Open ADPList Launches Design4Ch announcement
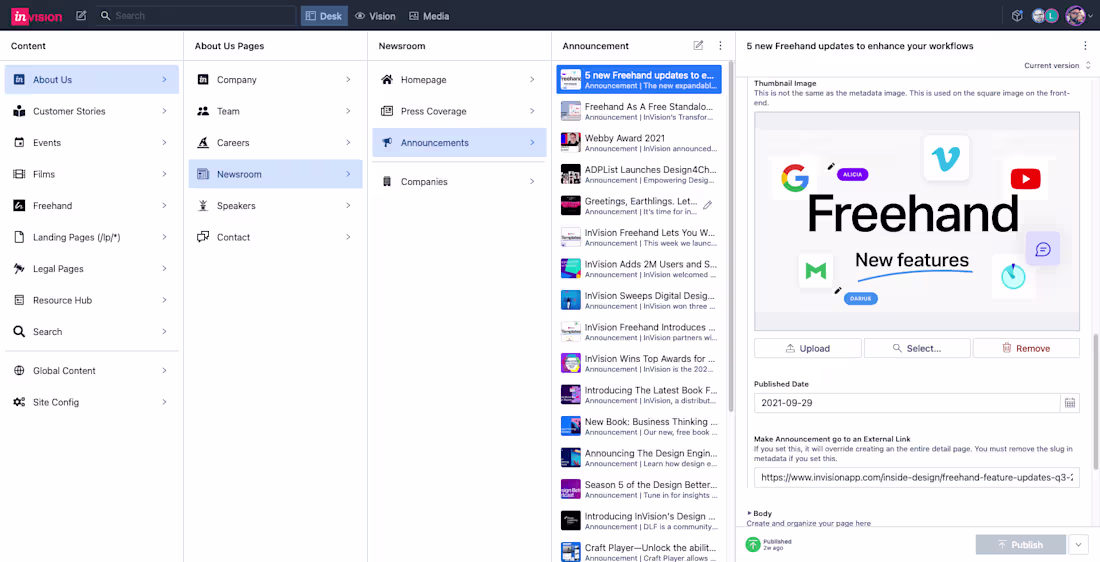This screenshot has width=1100, height=562. coord(640,174)
